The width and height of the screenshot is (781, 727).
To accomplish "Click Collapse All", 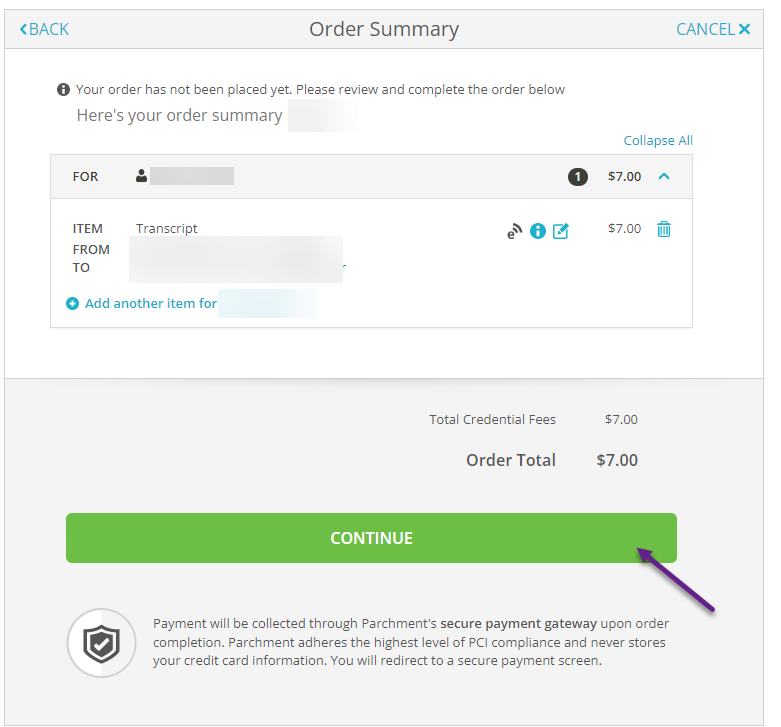I will [658, 141].
